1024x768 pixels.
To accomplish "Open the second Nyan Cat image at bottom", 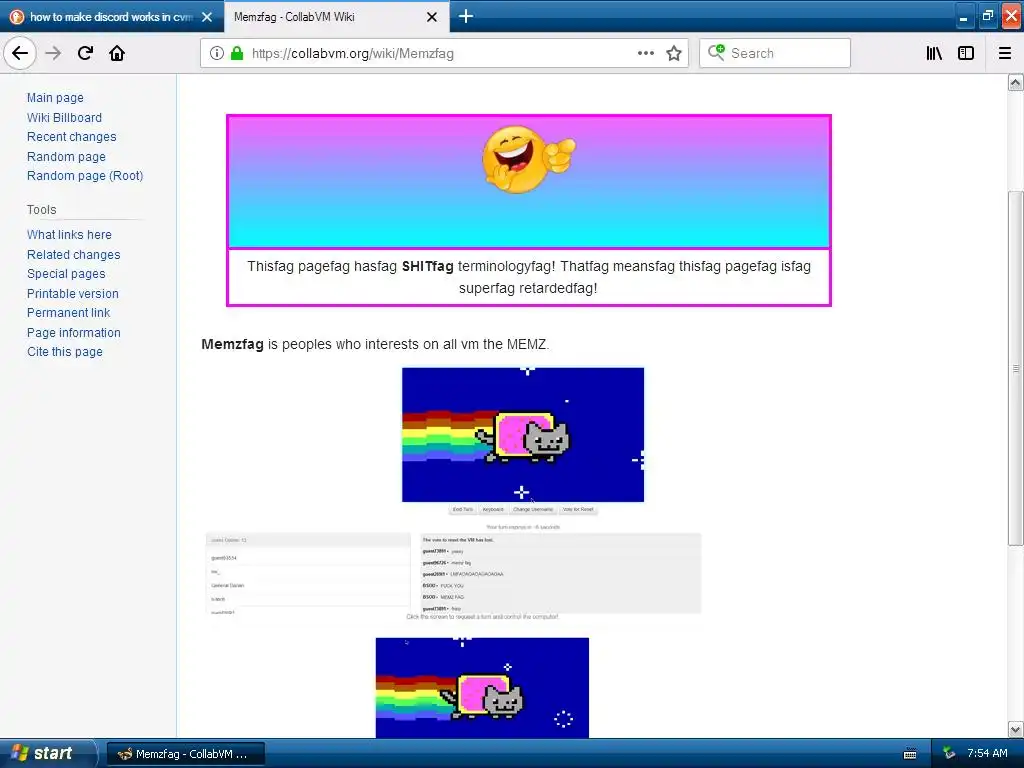I will coord(482,688).
